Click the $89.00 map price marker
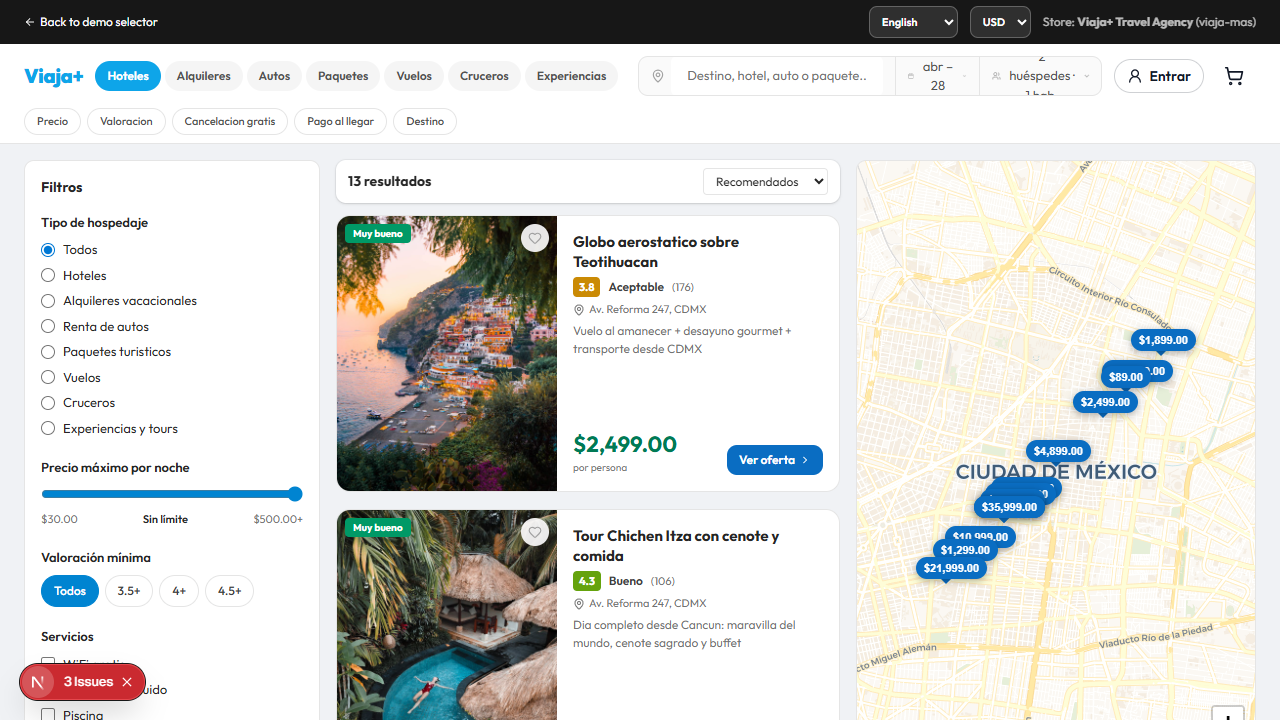The width and height of the screenshot is (1280, 720). point(1126,377)
